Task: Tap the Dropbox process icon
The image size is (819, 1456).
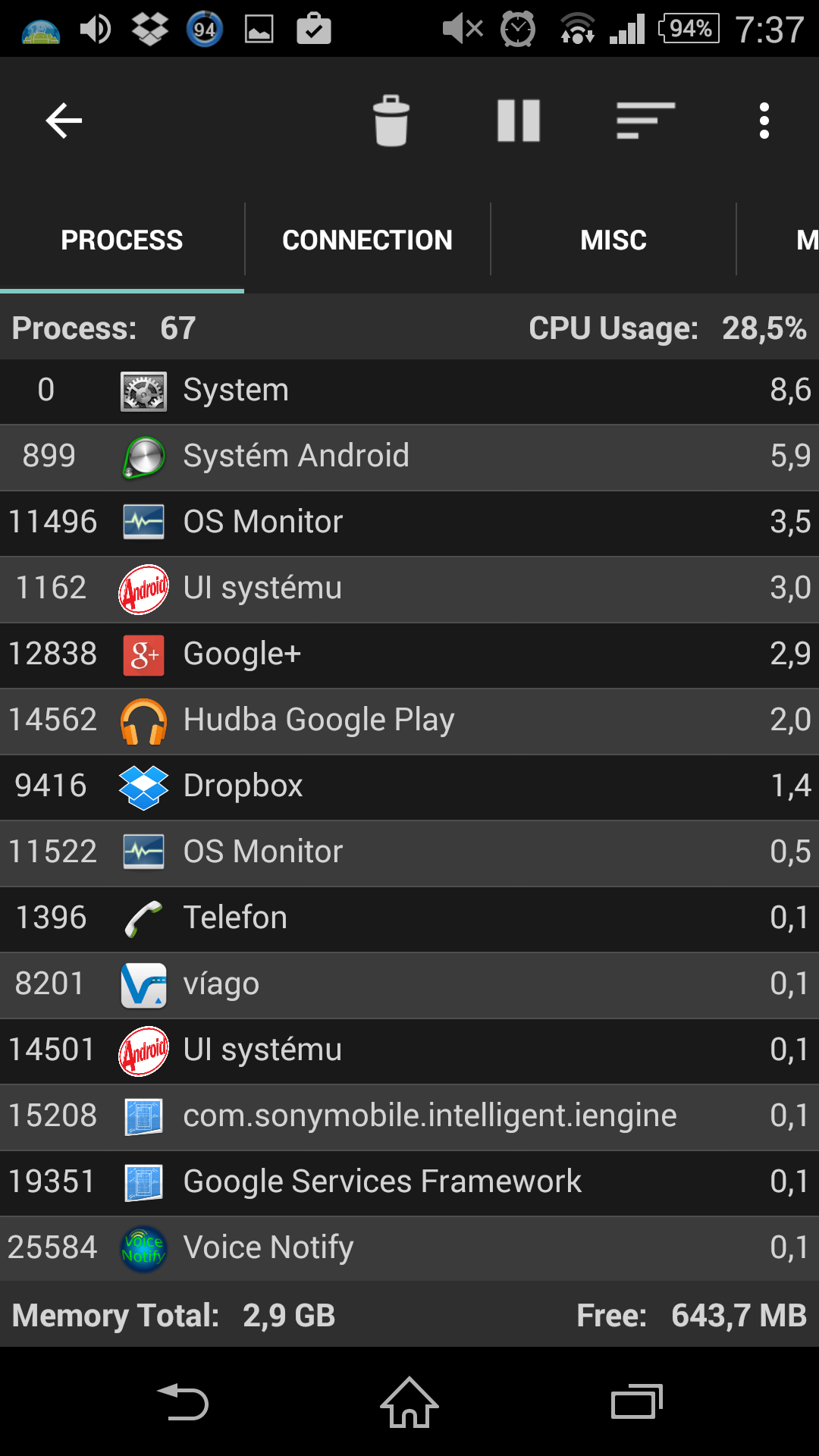Action: (143, 786)
